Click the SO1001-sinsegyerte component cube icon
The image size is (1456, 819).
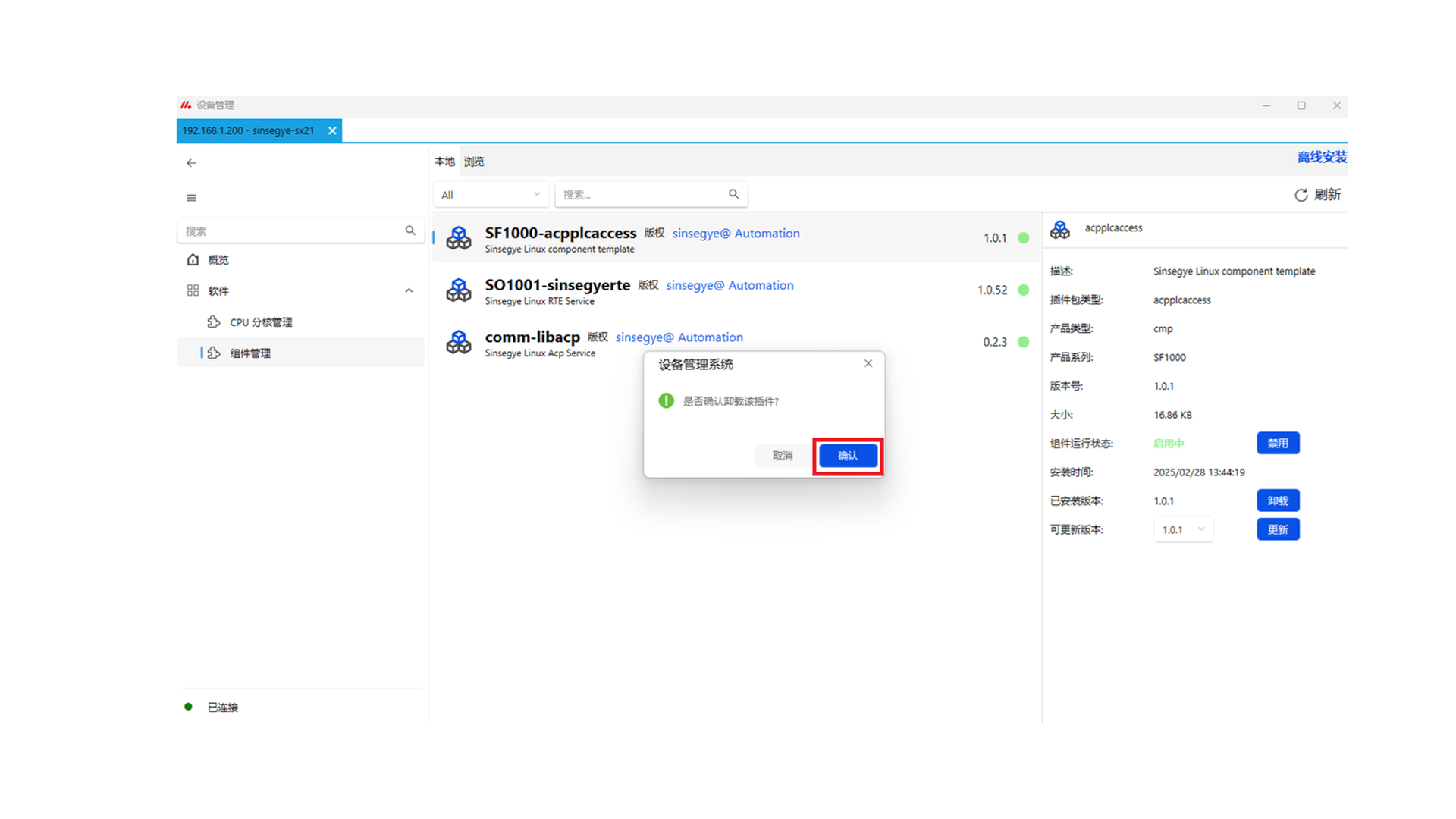[x=459, y=290]
